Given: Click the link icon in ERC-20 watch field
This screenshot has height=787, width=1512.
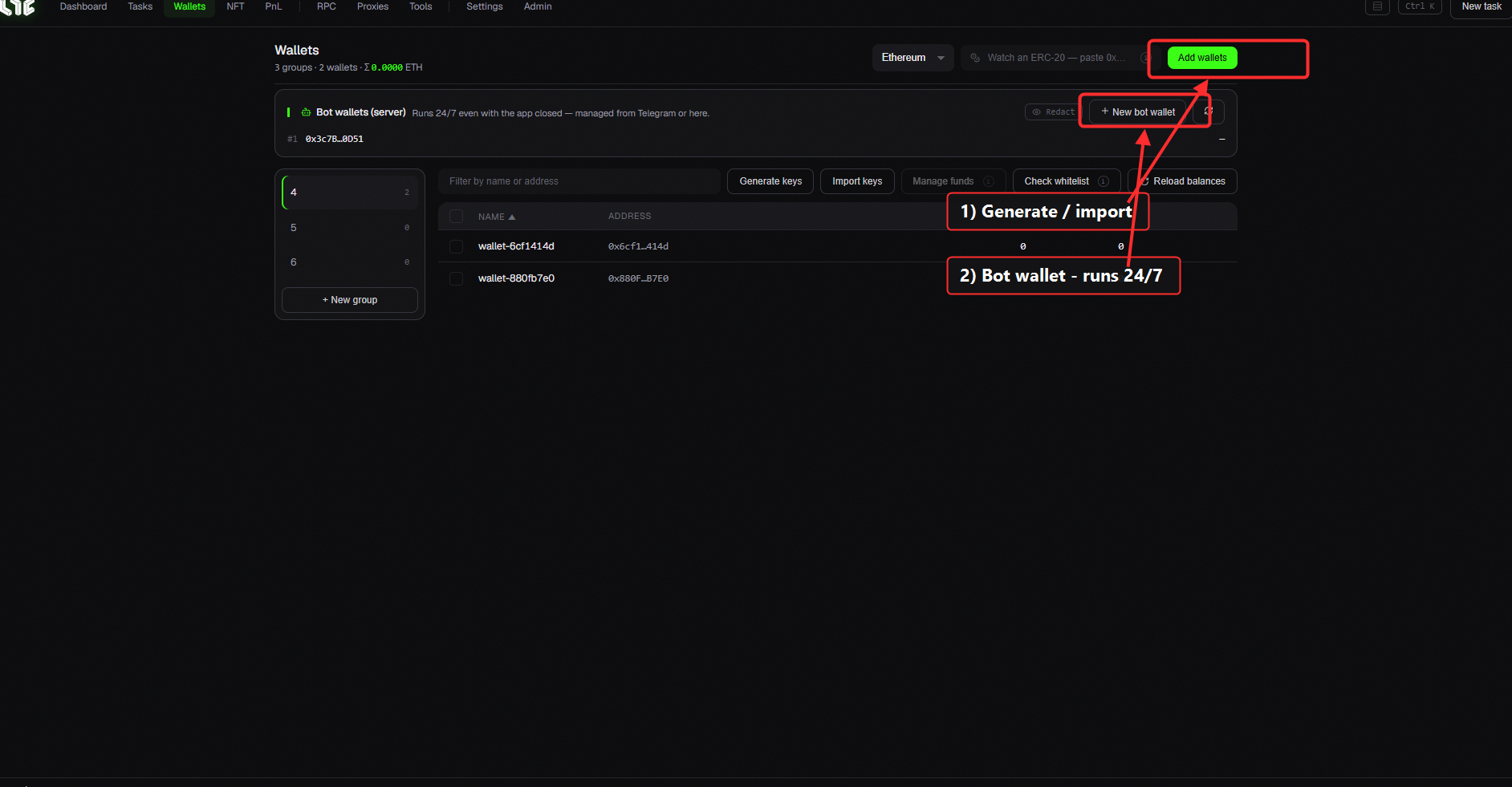Looking at the screenshot, I should coord(975,58).
